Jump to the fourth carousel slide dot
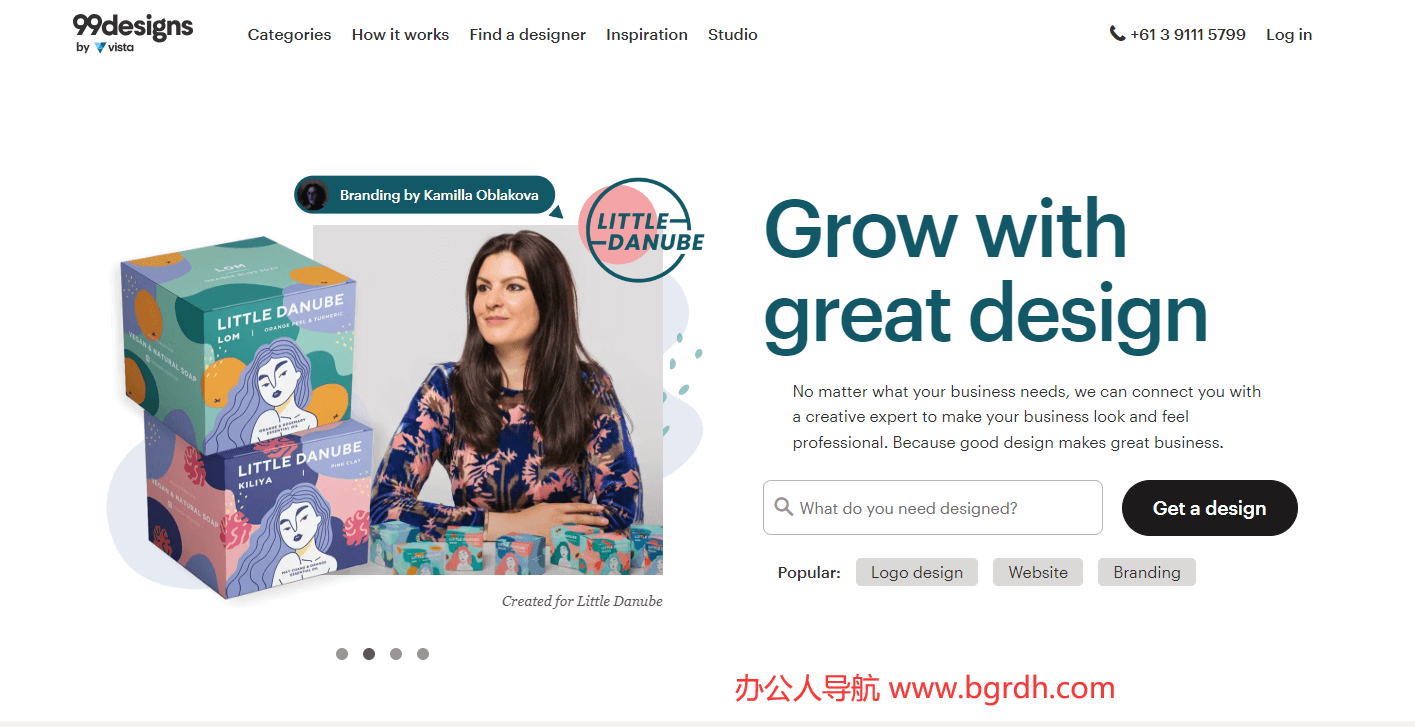Screen dimensions: 1415x727 [423, 654]
